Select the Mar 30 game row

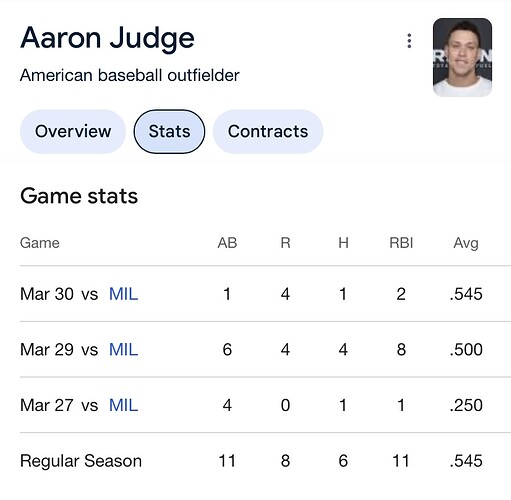265,294
